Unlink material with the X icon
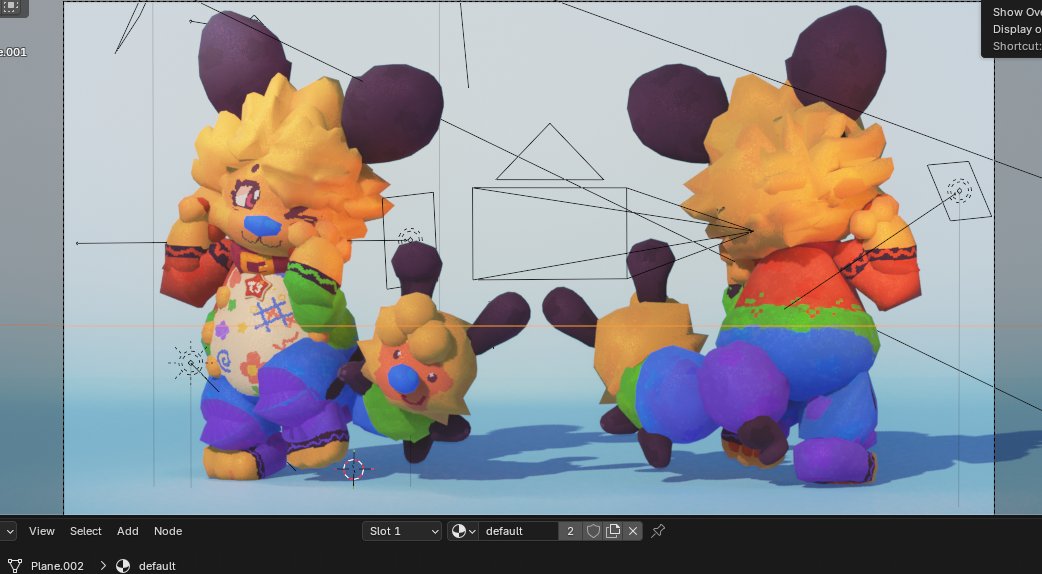This screenshot has width=1042, height=574. 633,531
